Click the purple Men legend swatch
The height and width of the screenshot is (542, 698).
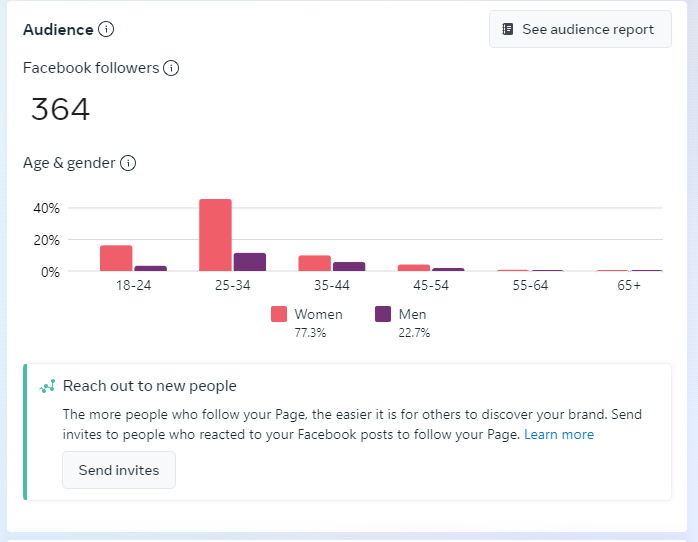coord(383,314)
